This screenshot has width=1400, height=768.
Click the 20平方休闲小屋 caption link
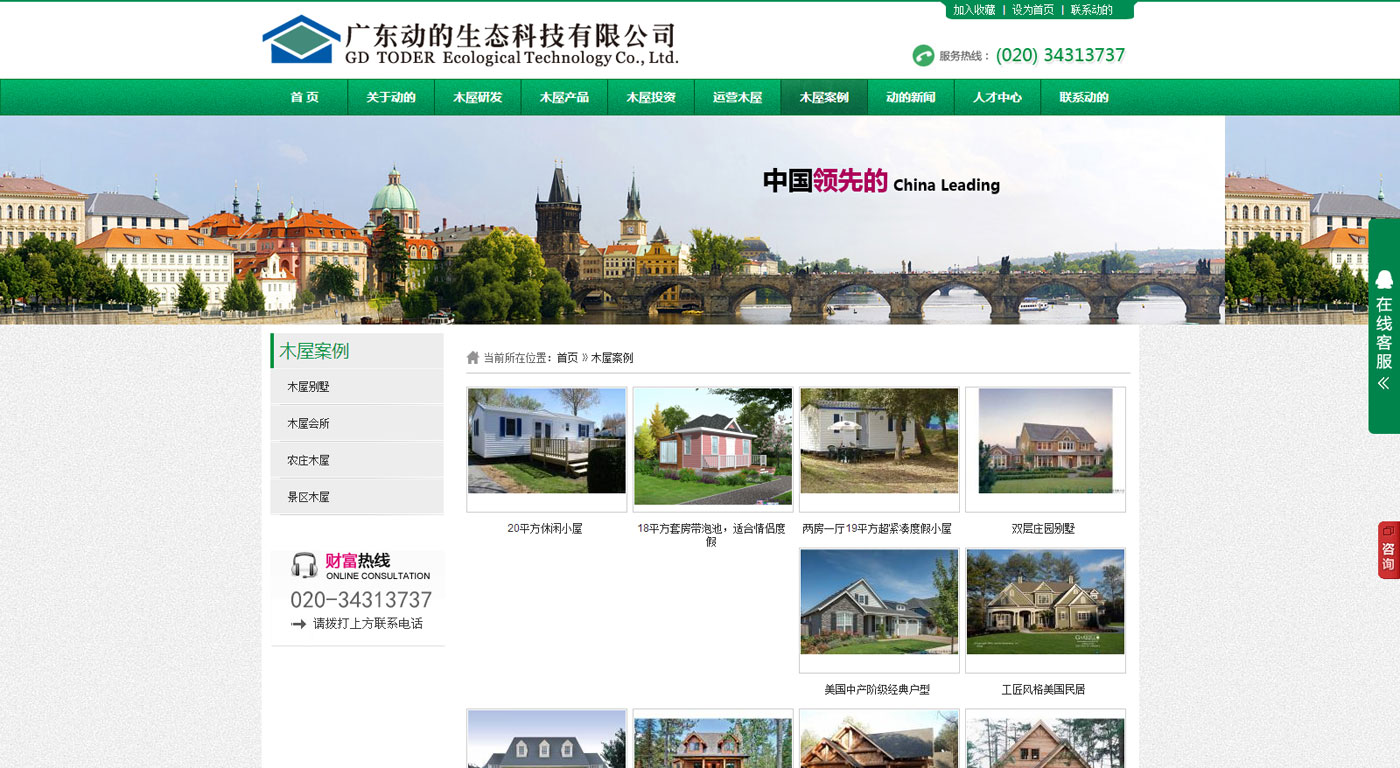tap(545, 529)
